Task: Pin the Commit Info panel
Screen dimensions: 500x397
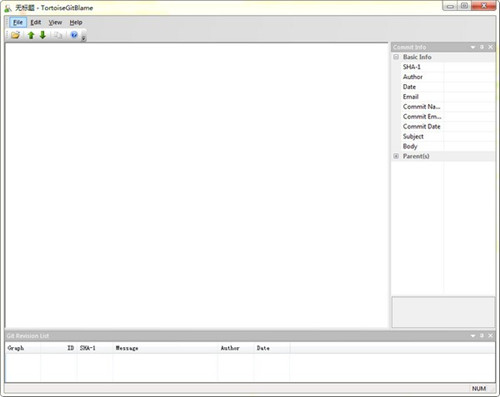Action: [482, 47]
